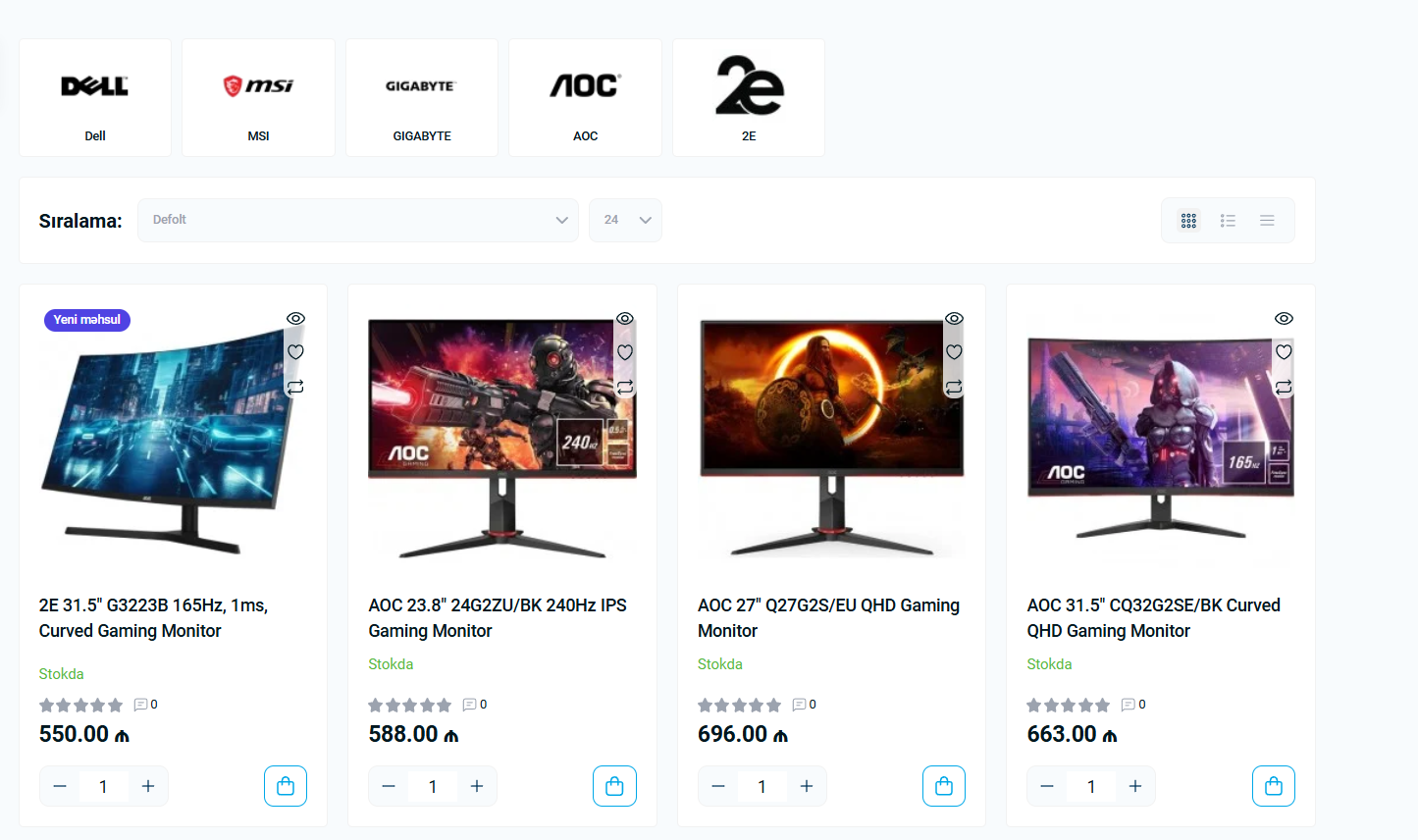Add AOC 24G2ZU/BK monitor to cart
This screenshot has height=840, width=1418.
[x=614, y=786]
